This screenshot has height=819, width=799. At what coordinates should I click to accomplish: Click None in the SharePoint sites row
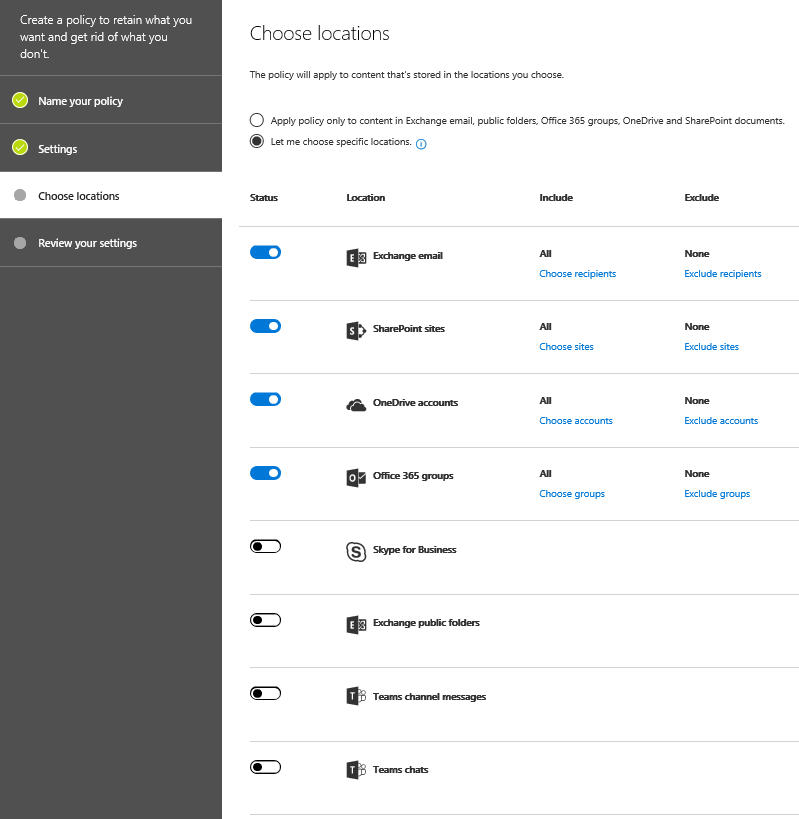click(x=697, y=326)
